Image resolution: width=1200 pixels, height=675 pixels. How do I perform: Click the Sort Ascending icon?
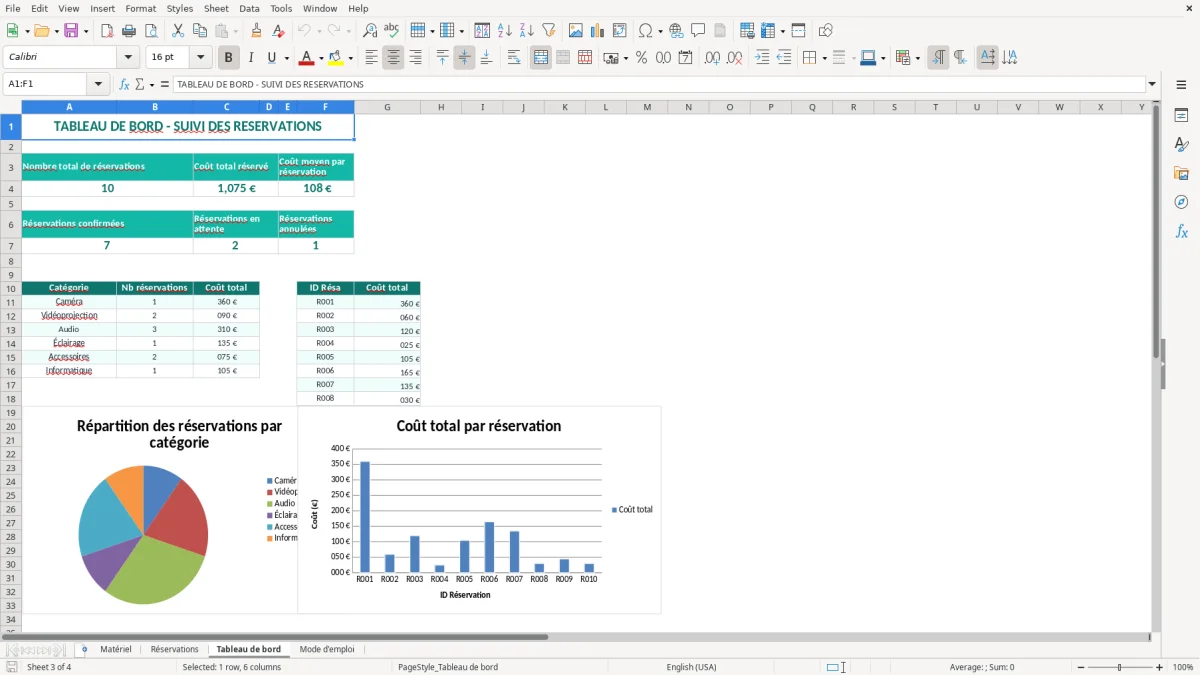click(505, 31)
